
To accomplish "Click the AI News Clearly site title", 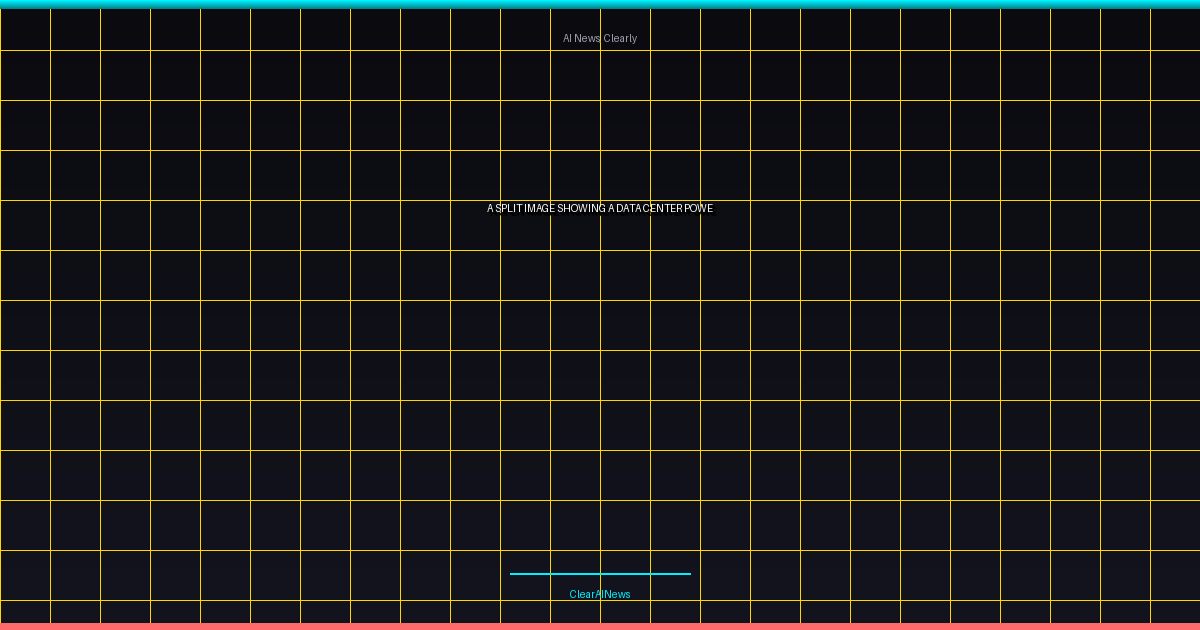I will [x=599, y=38].
